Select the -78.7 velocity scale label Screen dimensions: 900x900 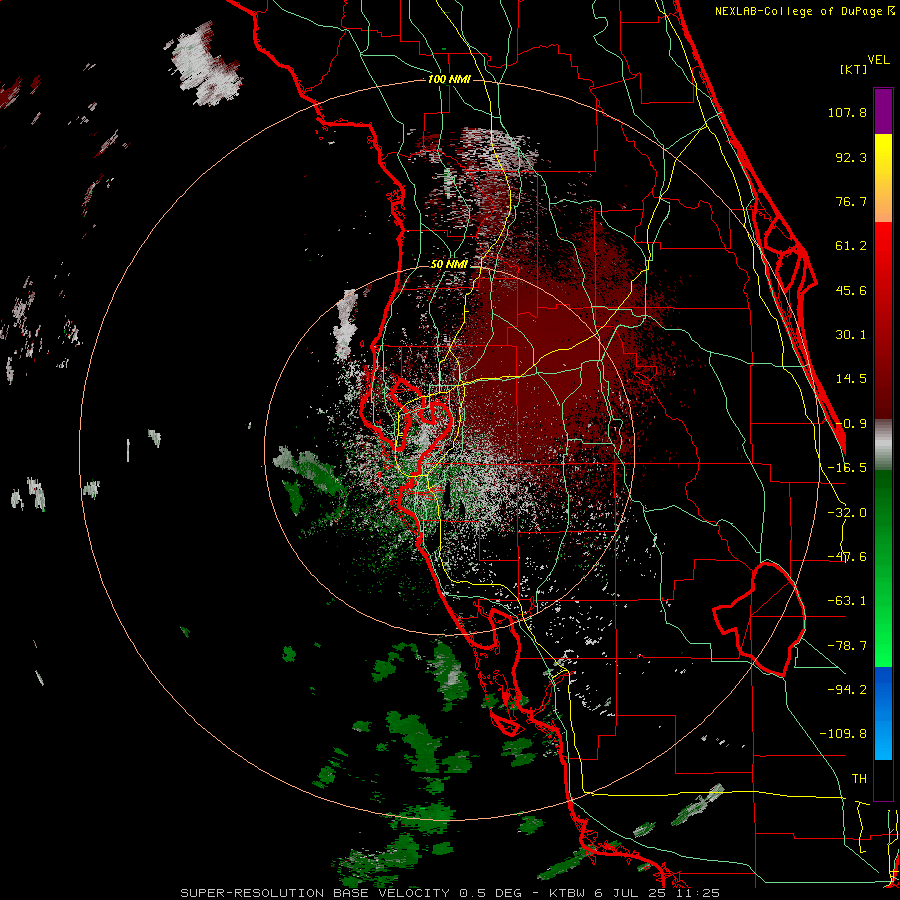pos(847,646)
